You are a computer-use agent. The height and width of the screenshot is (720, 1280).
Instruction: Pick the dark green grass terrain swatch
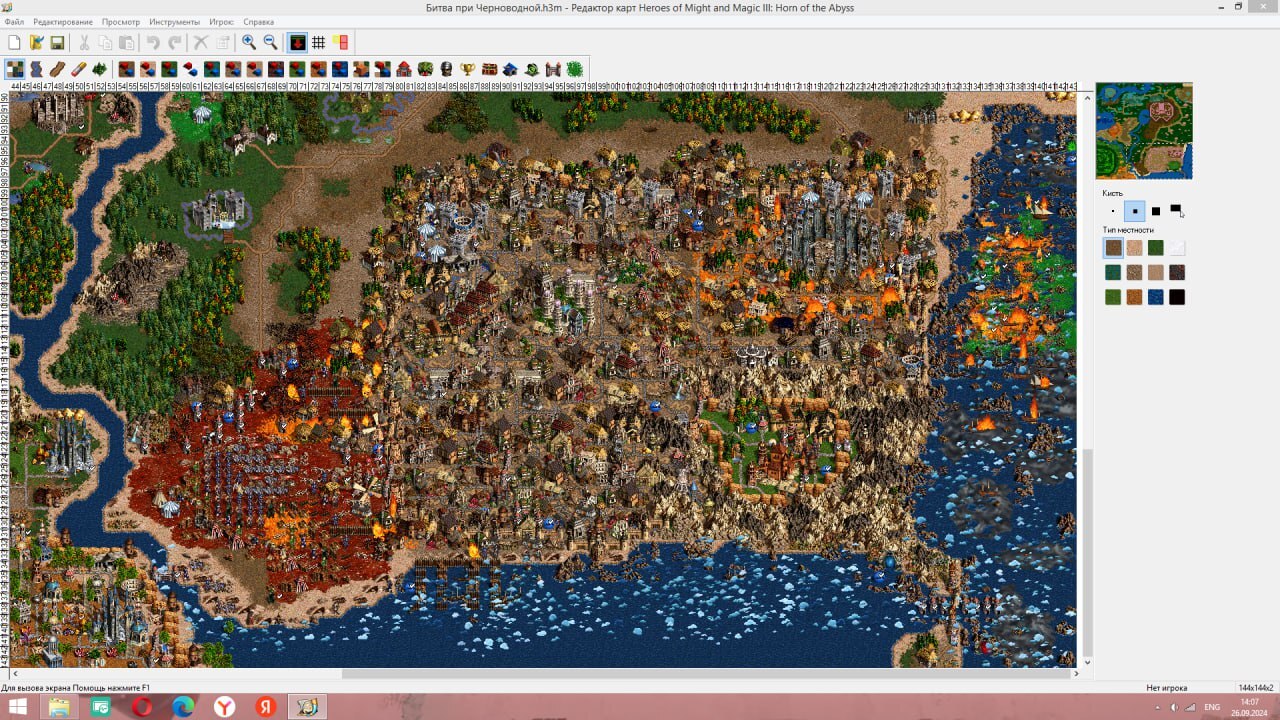click(1156, 248)
